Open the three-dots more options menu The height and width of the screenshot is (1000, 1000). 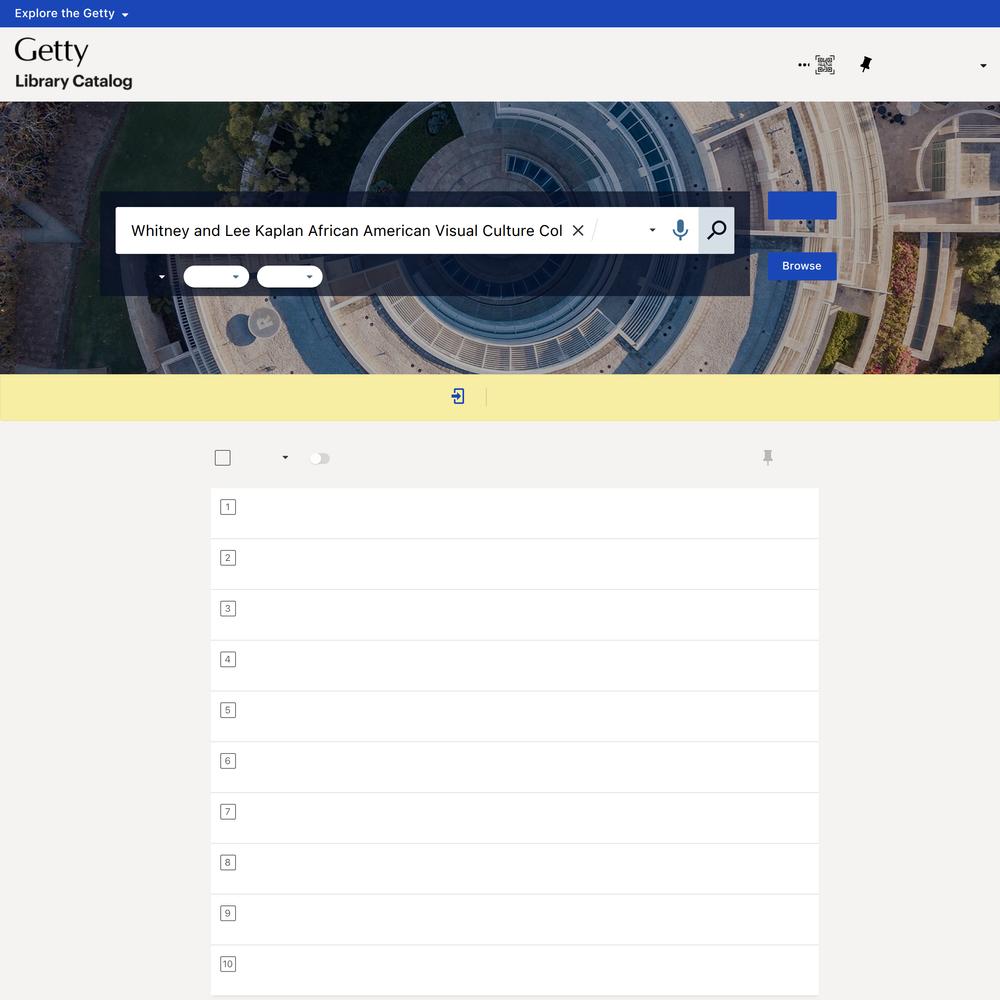pyautogui.click(x=804, y=65)
